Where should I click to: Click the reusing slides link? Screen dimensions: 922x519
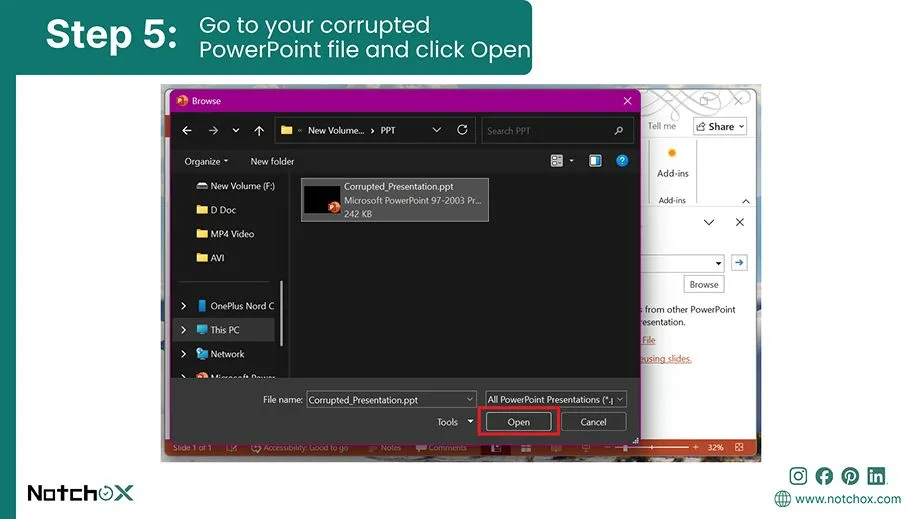coord(666,359)
